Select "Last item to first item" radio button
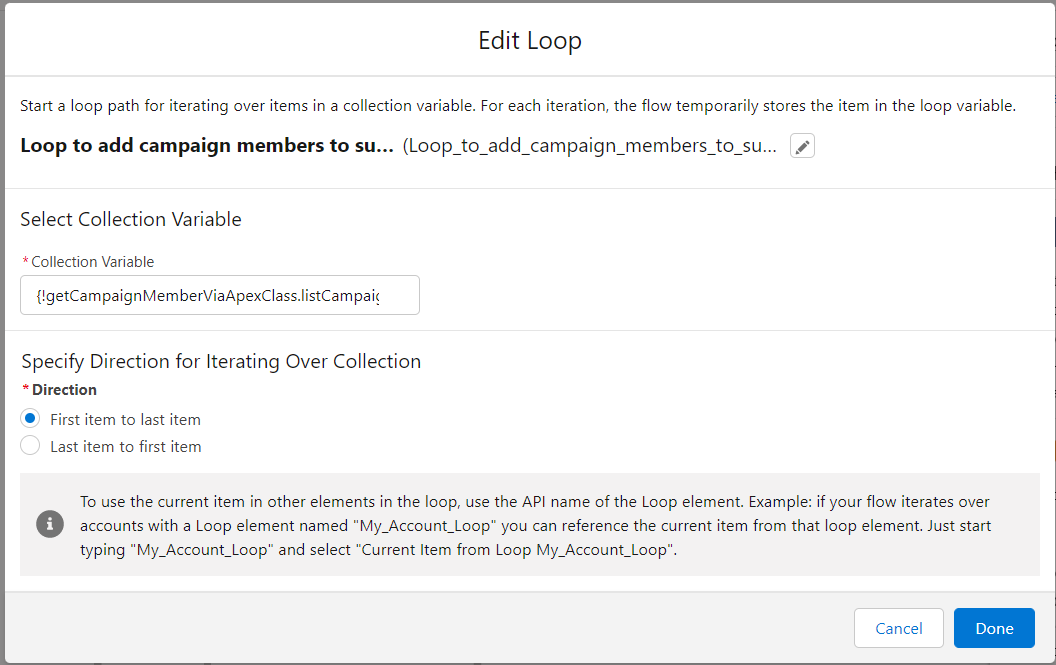This screenshot has height=665, width=1056. click(x=30, y=446)
